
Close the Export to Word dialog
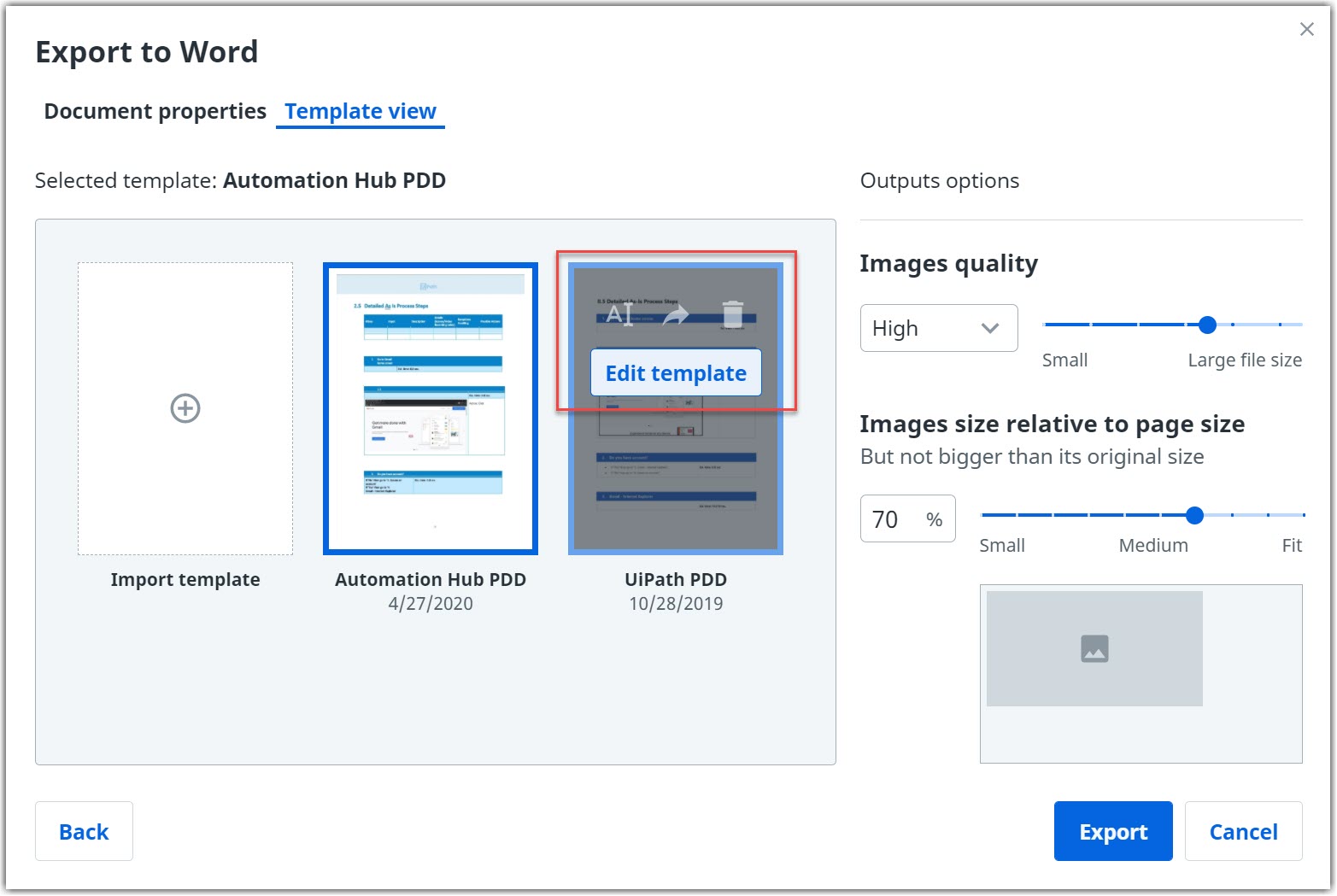(1306, 29)
